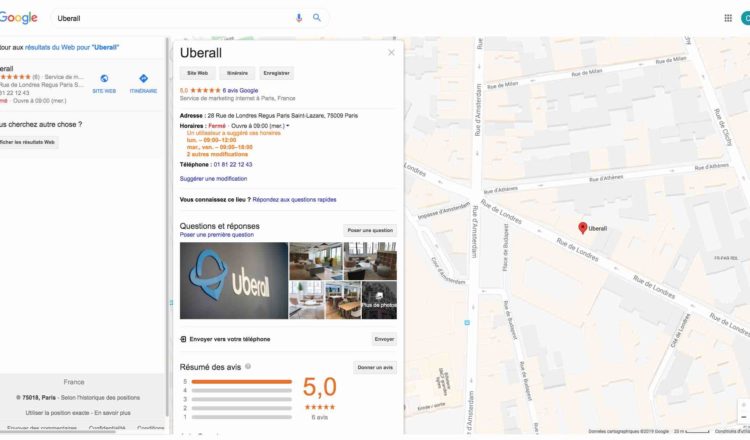Select the 1-star rating bar
750x440 pixels.
(242, 417)
